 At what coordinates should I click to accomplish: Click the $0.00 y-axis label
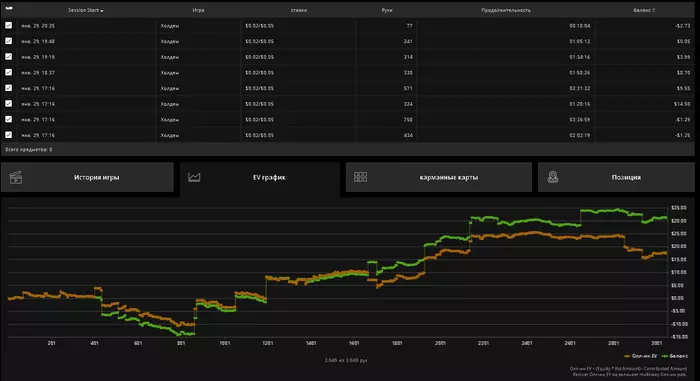[678, 298]
